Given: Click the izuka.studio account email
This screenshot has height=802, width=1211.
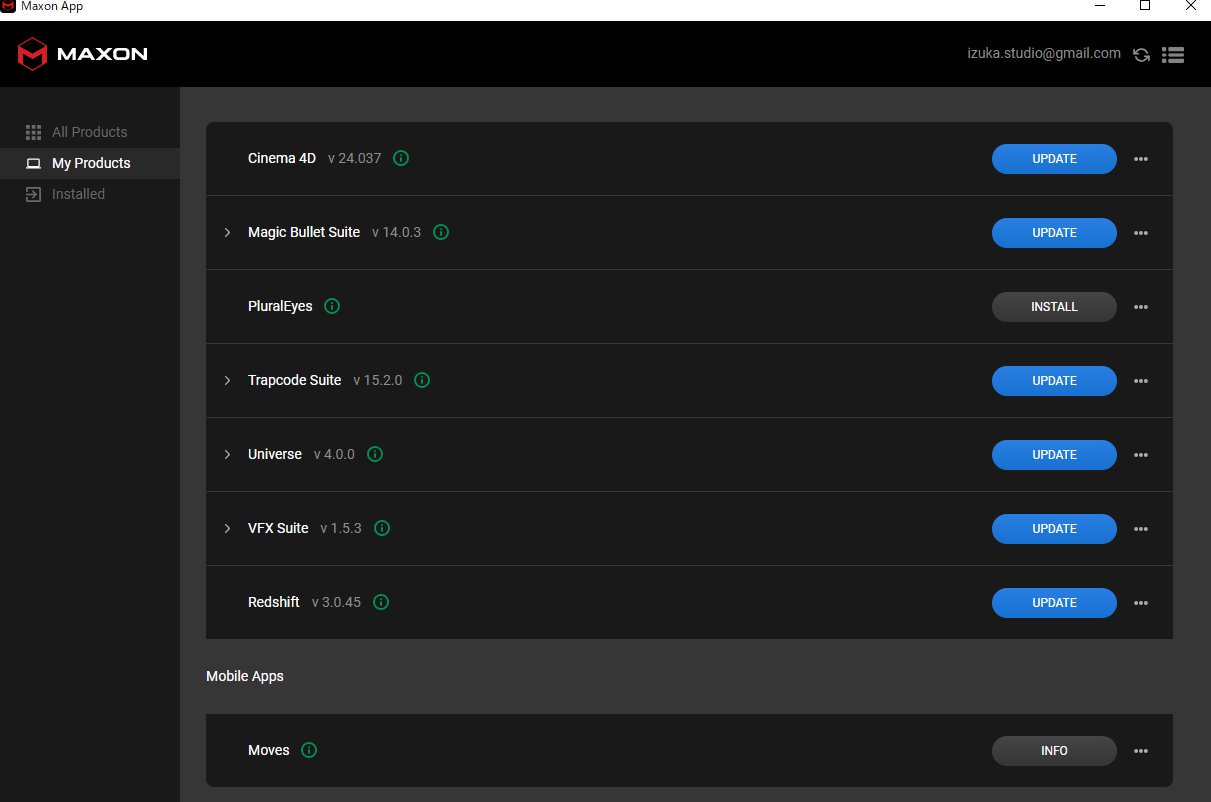Looking at the screenshot, I should 1044,53.
